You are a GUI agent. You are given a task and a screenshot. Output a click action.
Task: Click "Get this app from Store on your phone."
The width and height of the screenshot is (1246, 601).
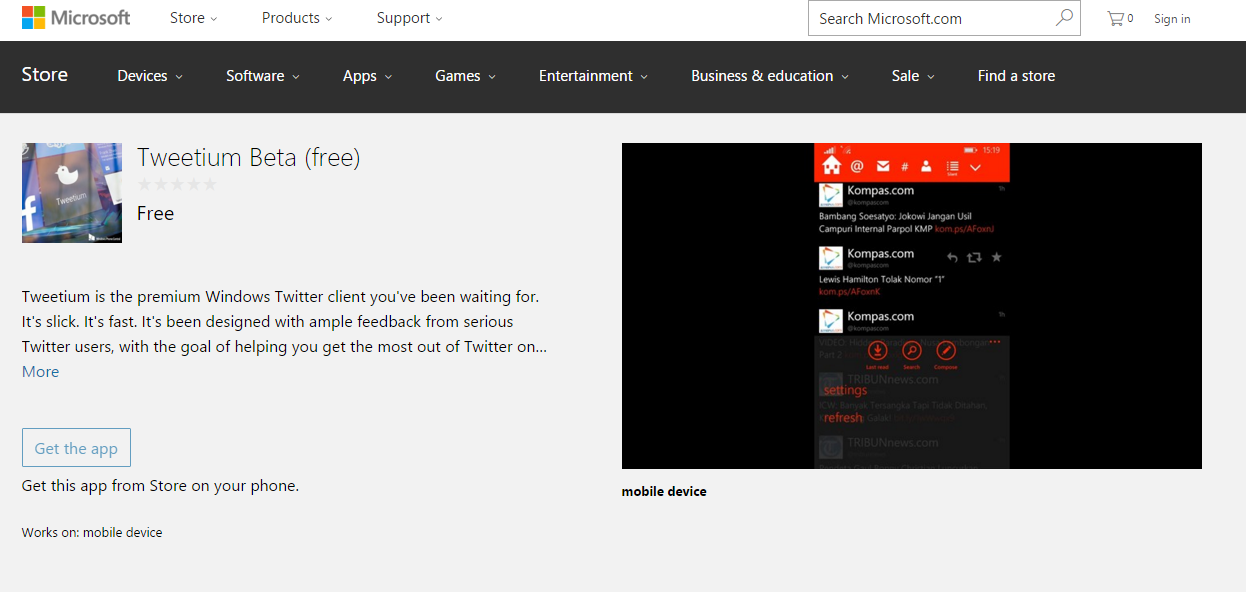click(x=160, y=486)
